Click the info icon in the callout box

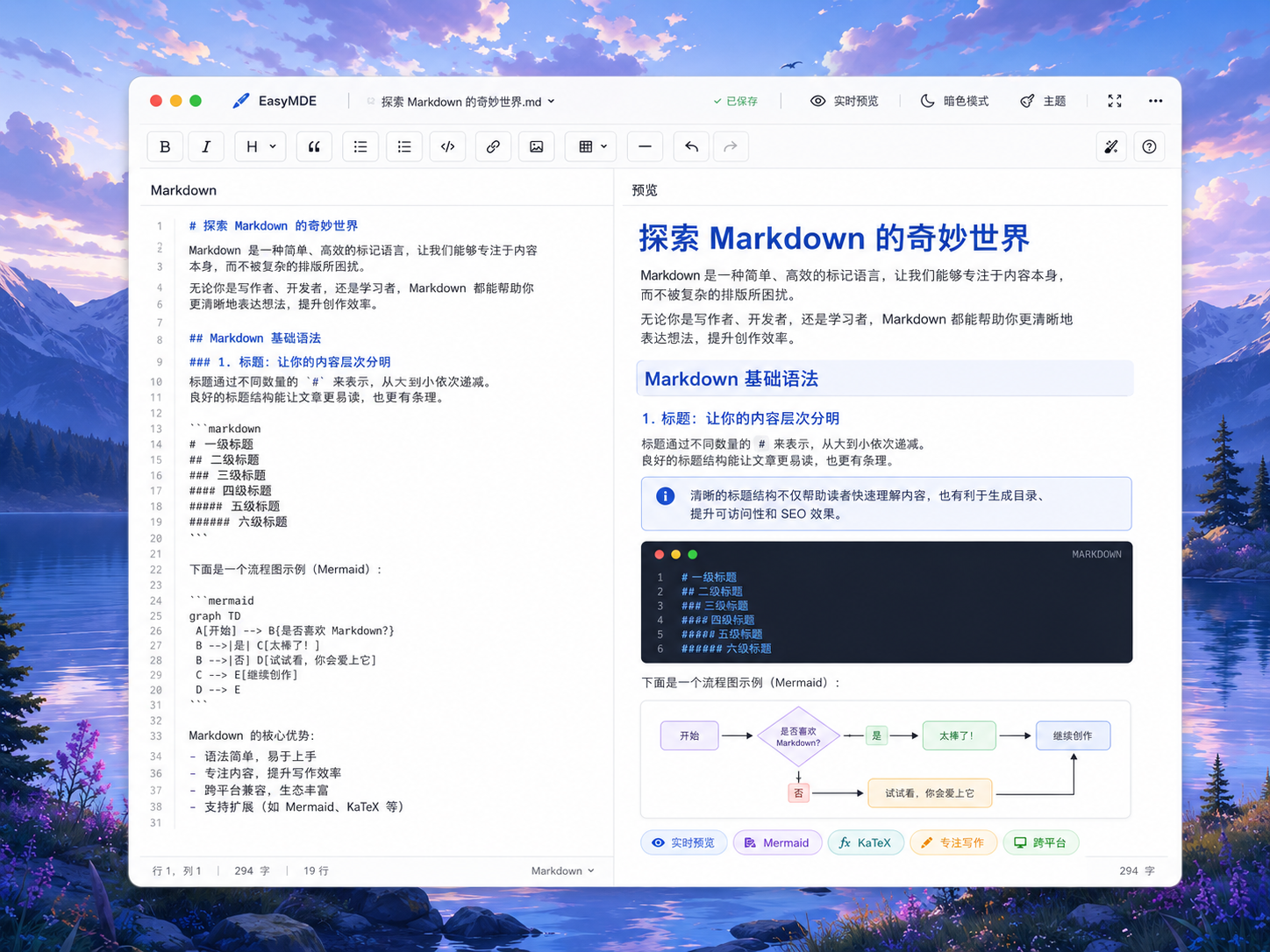point(666,496)
